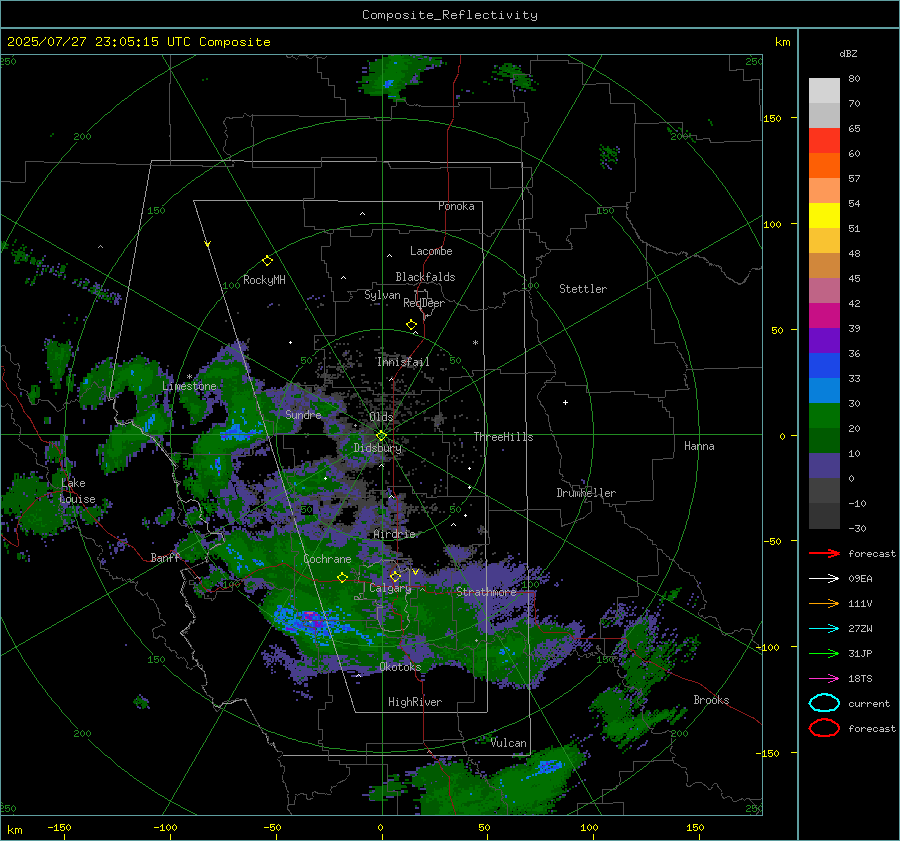Click the Sundre town label
Viewport: 900px width, 841px height.
(x=303, y=414)
